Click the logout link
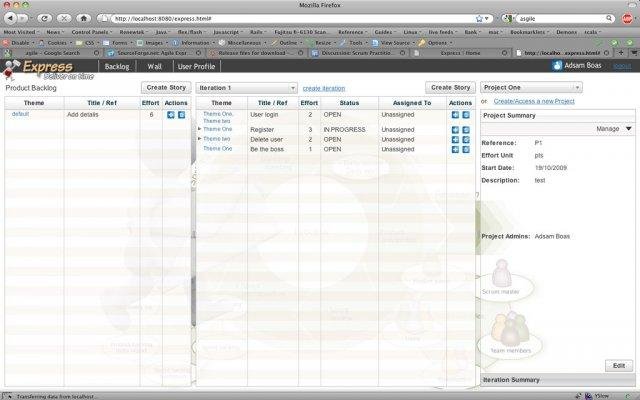 pyautogui.click(x=622, y=66)
